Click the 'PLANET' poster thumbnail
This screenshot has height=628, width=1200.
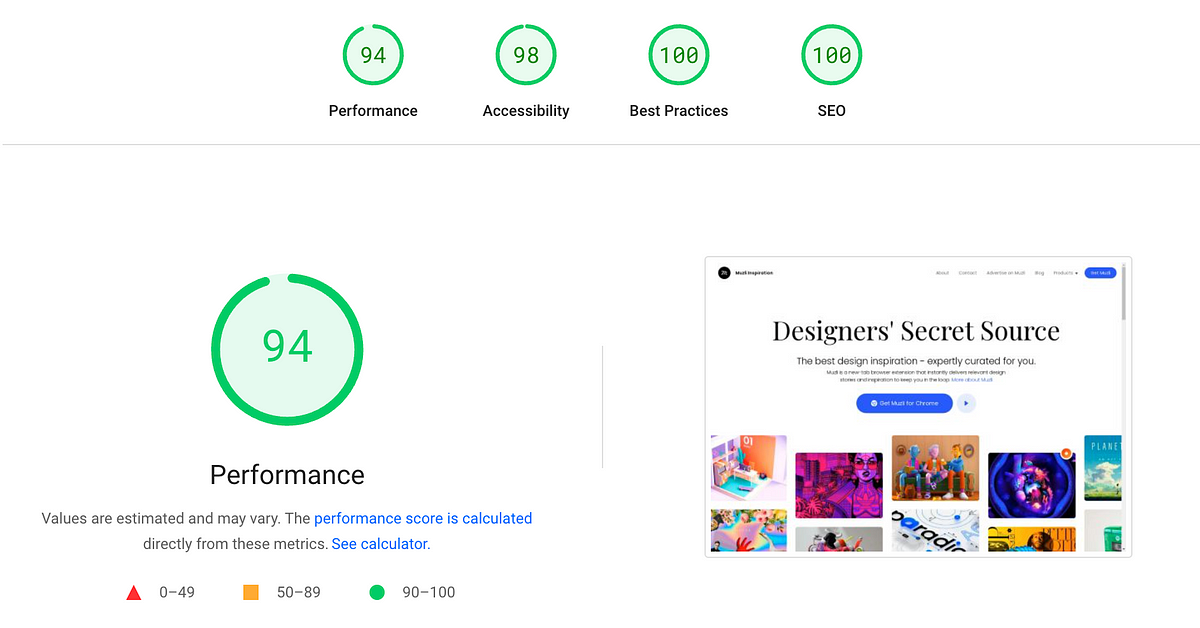[x=1102, y=468]
